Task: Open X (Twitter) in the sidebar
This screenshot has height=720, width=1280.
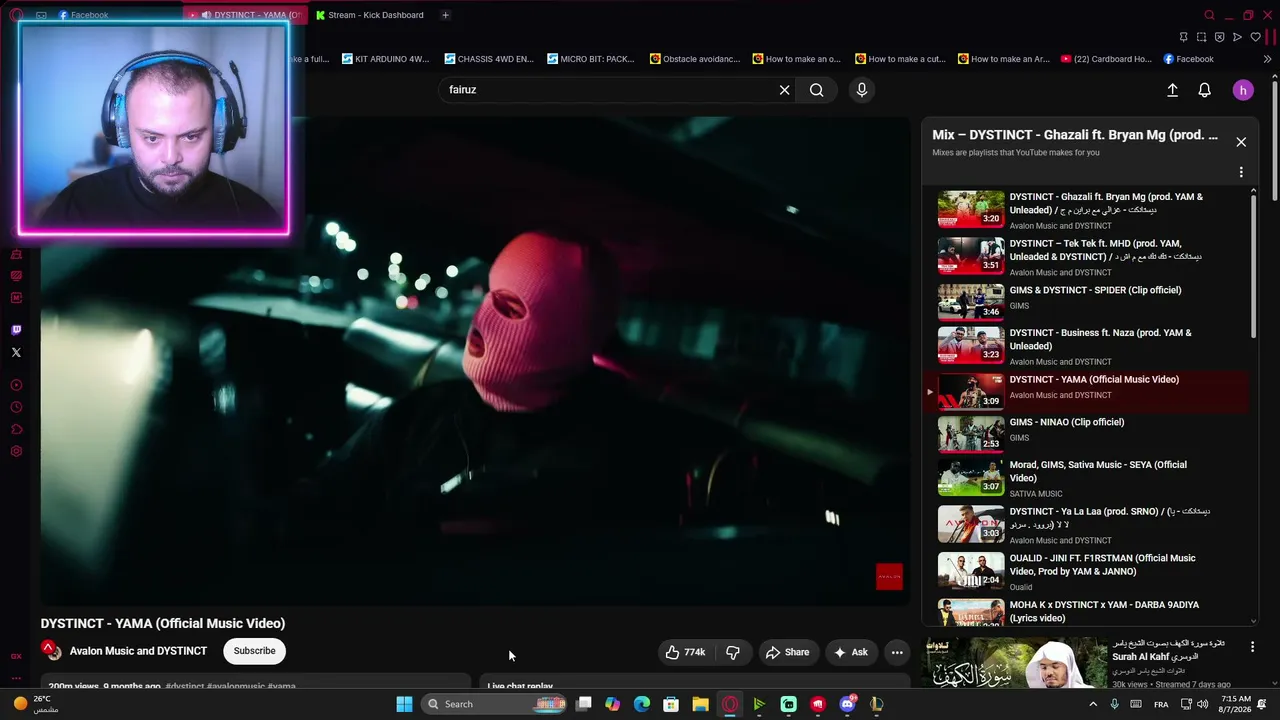Action: pyautogui.click(x=16, y=352)
